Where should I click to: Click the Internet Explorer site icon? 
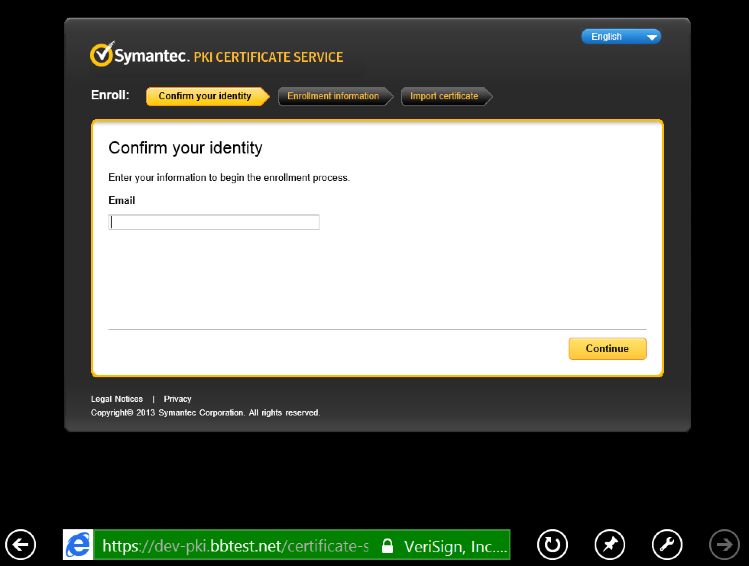click(78, 545)
